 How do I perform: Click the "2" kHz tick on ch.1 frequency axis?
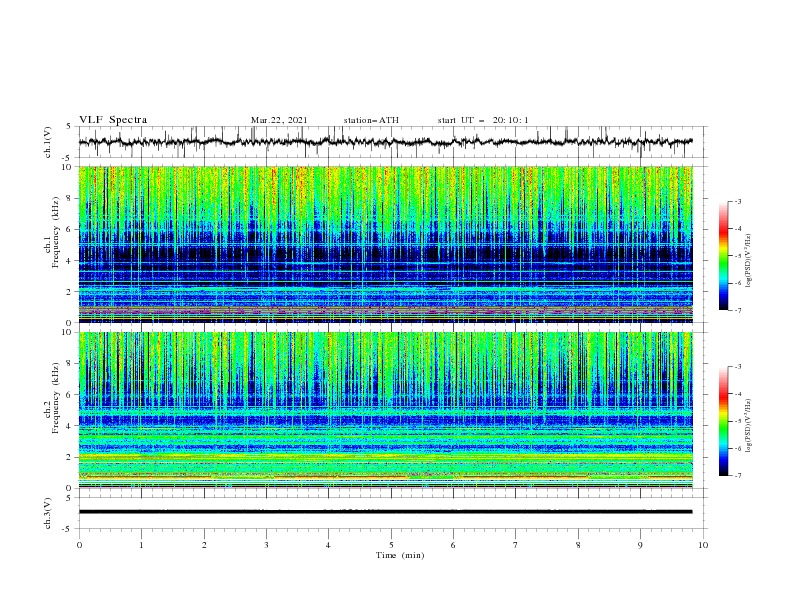point(70,291)
